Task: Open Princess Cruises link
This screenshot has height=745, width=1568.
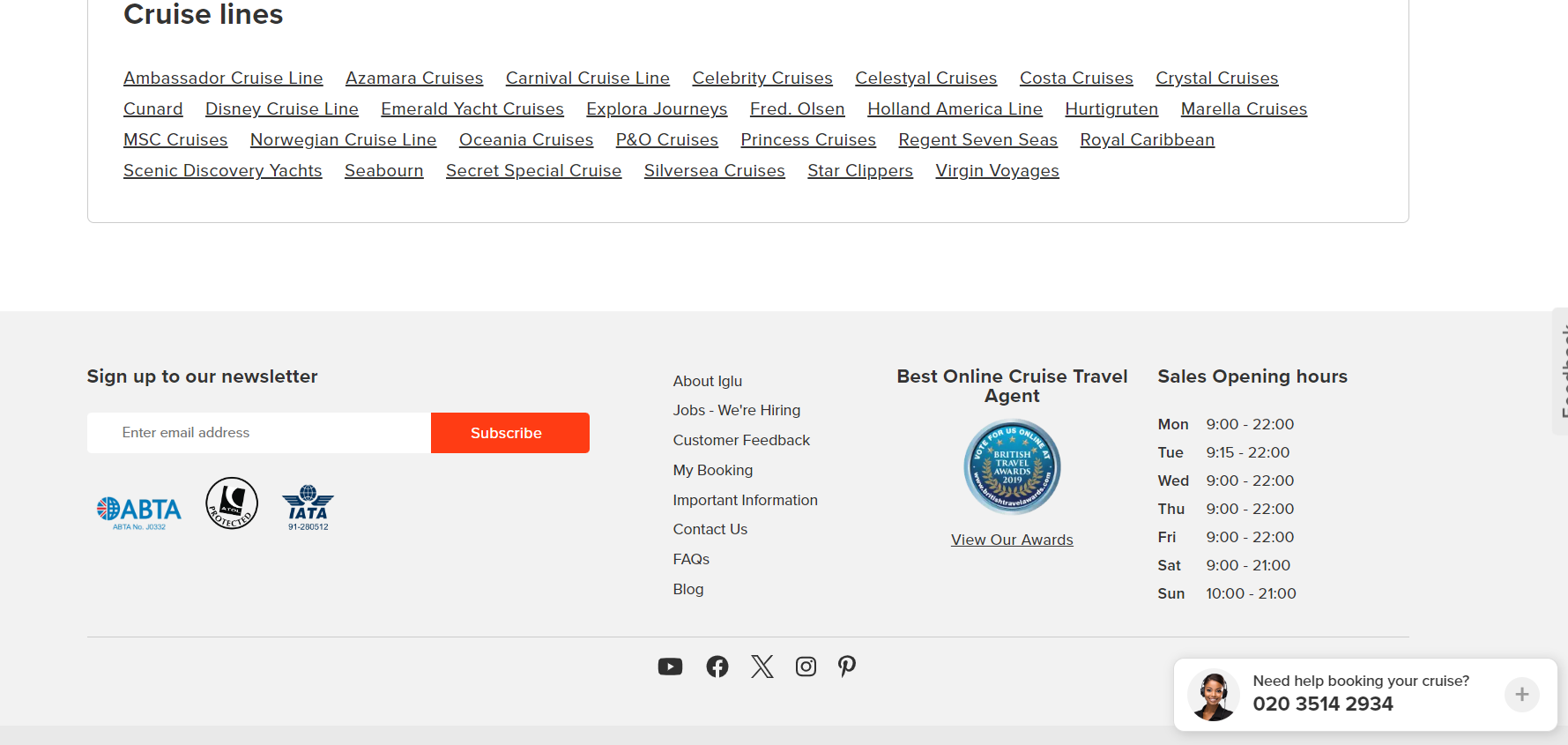Action: tap(808, 139)
